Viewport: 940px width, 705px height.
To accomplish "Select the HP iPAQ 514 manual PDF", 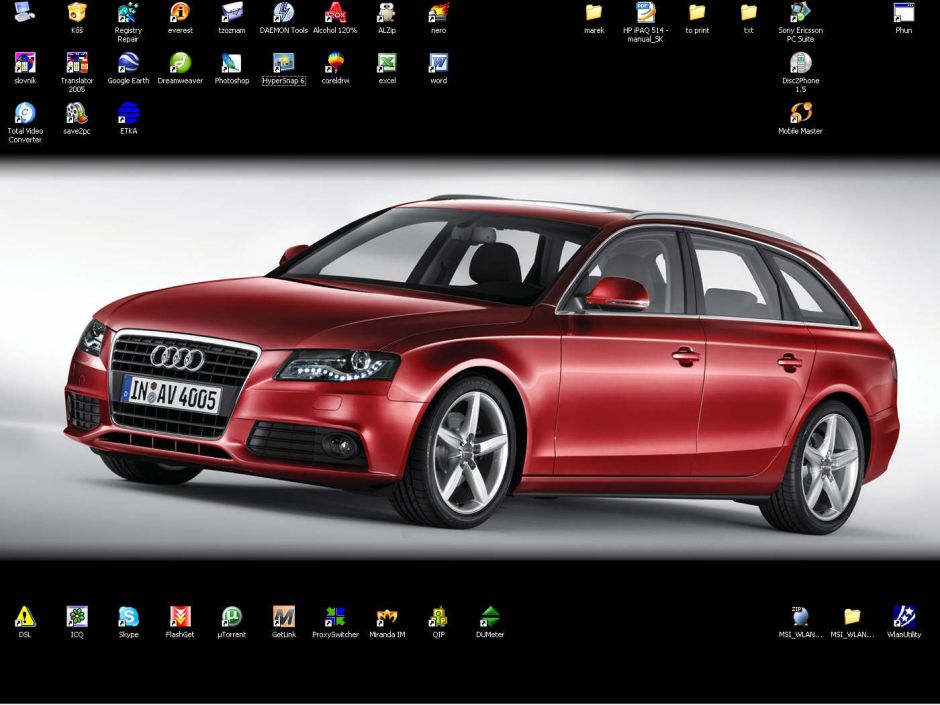I will (x=645, y=13).
